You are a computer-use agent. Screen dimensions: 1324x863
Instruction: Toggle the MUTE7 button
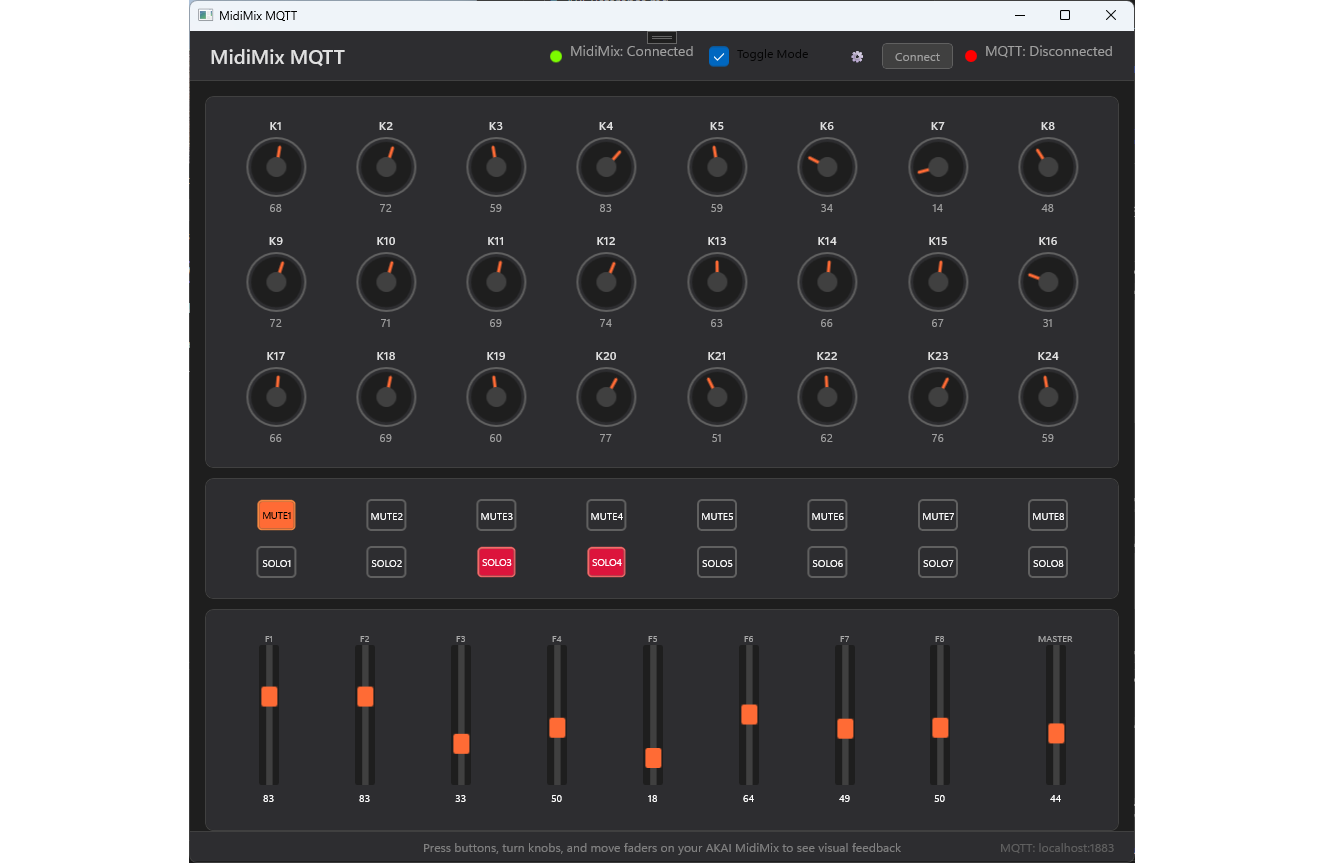(x=938, y=516)
